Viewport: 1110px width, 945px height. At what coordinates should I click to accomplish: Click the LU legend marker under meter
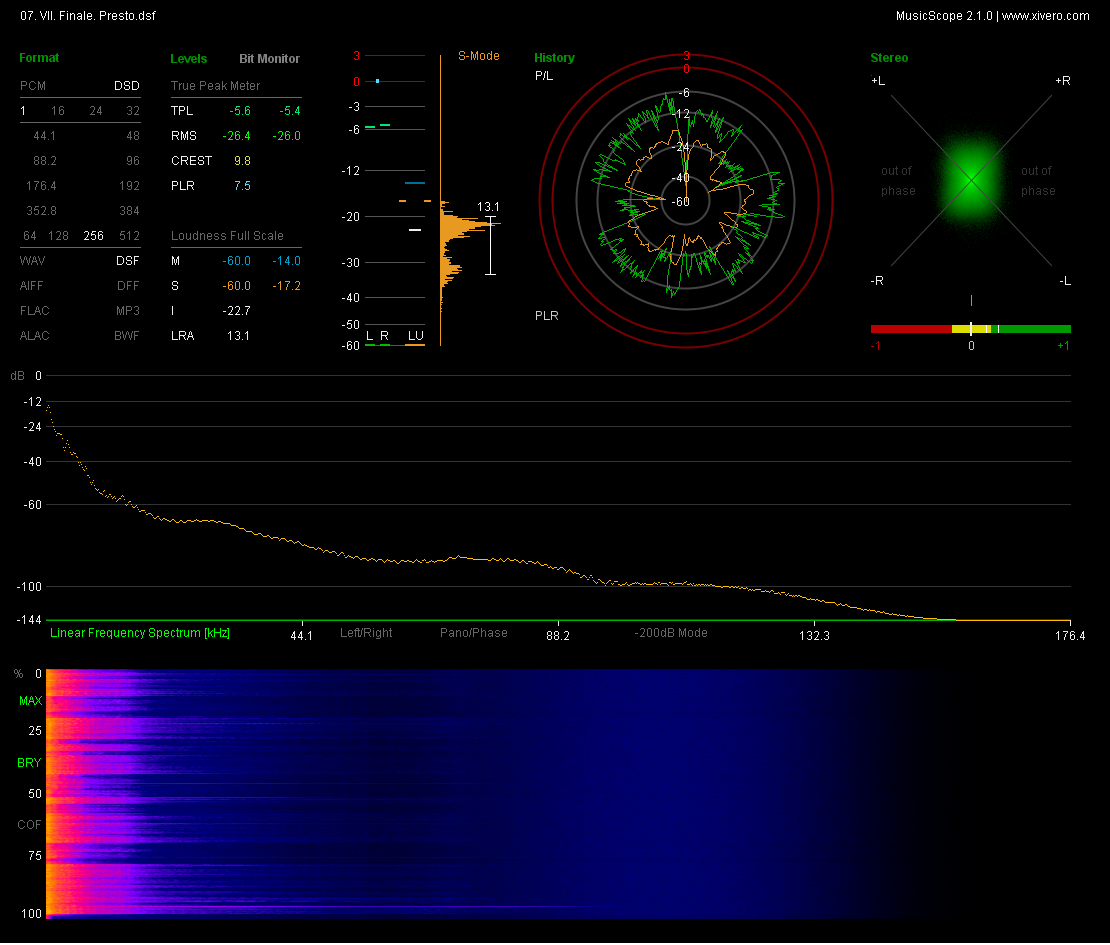pos(415,336)
